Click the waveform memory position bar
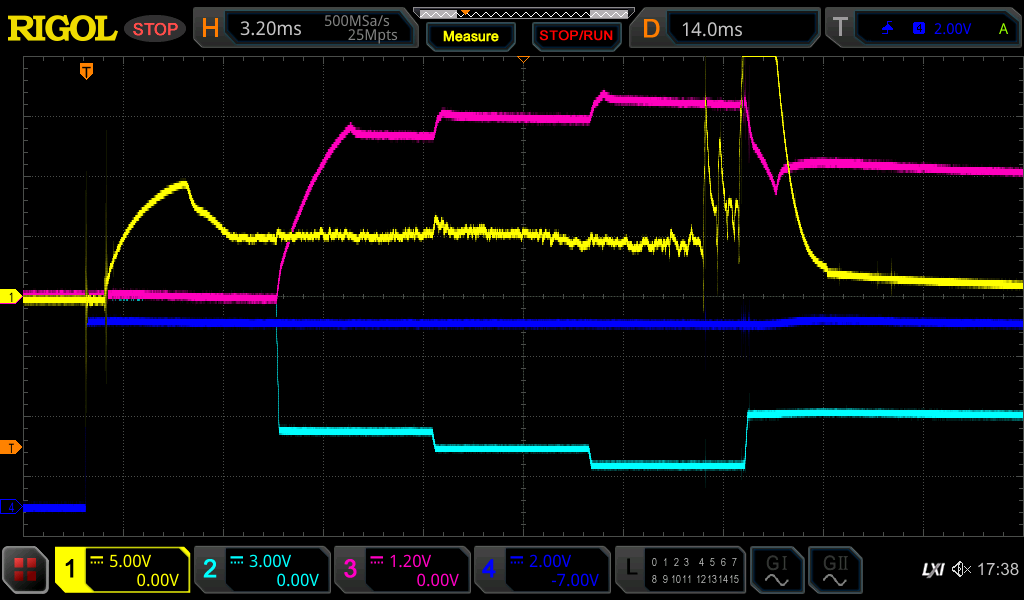Image resolution: width=1024 pixels, height=600 pixels. click(522, 13)
